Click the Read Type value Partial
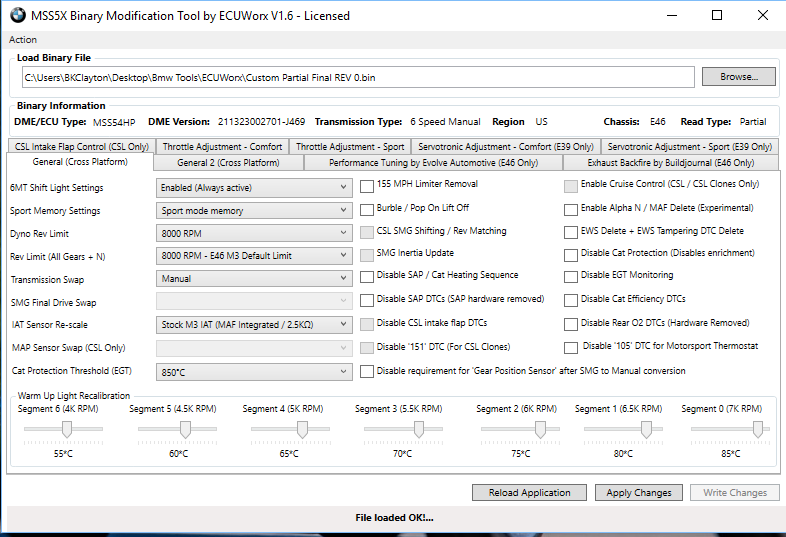 tap(753, 121)
